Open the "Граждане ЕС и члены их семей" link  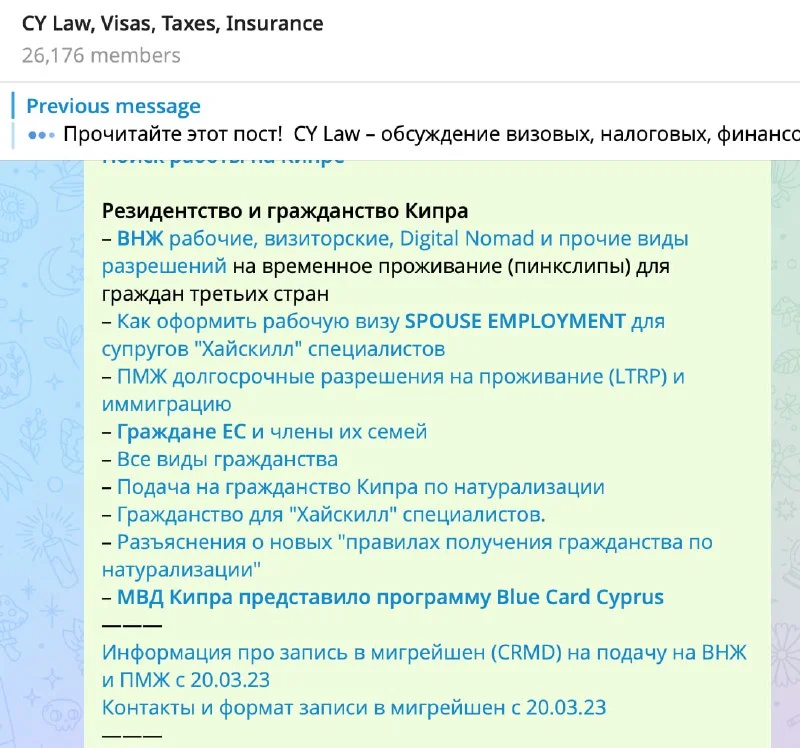tap(272, 432)
